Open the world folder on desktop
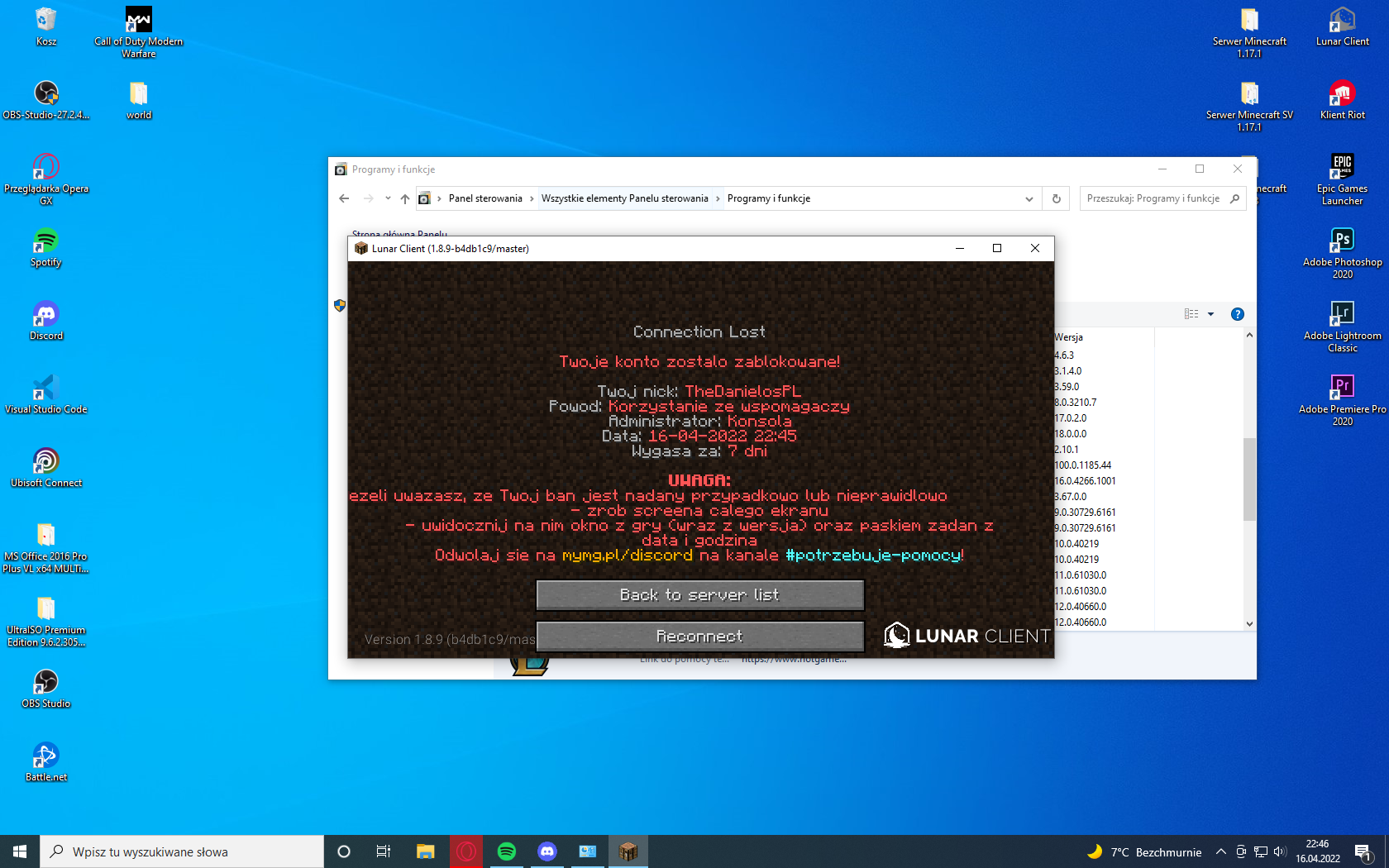The height and width of the screenshot is (868, 1389). (139, 100)
